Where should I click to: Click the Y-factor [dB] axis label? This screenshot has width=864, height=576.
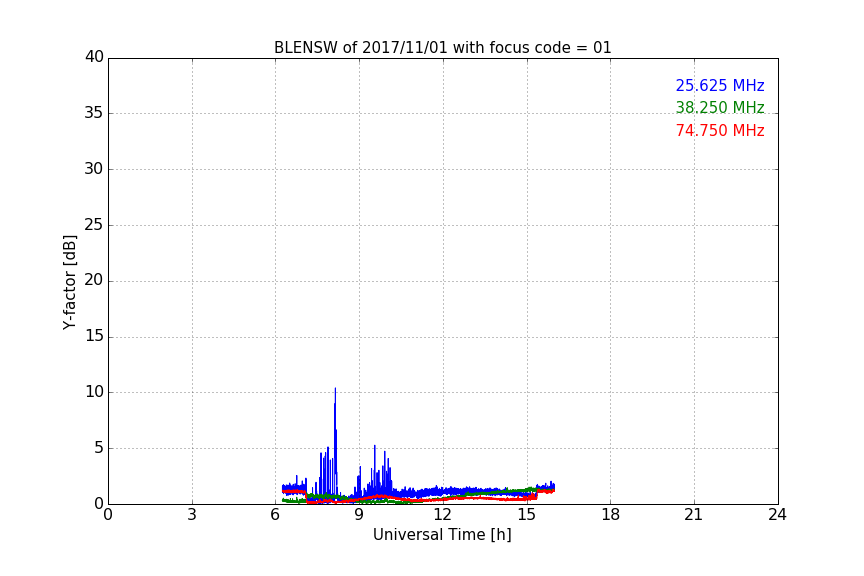point(69,282)
